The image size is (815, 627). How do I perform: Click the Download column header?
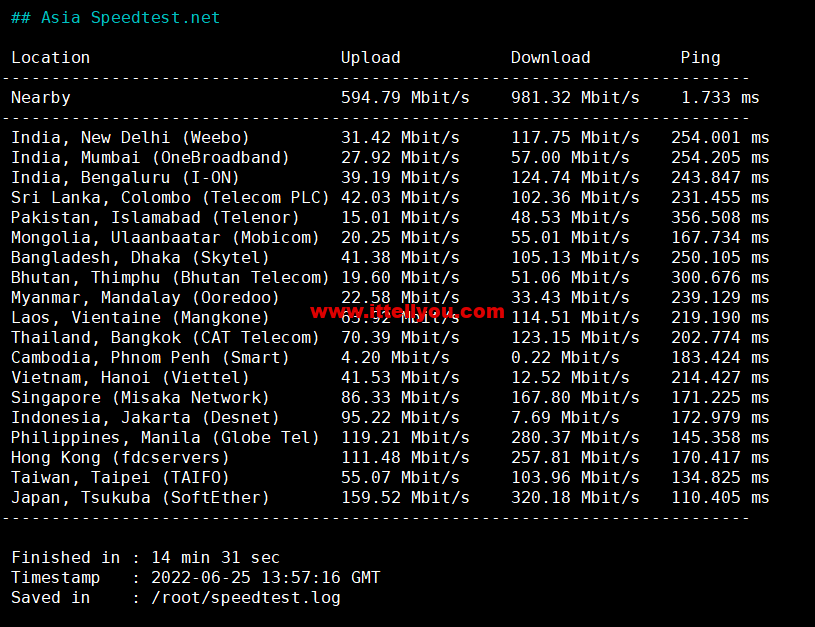[x=550, y=58]
